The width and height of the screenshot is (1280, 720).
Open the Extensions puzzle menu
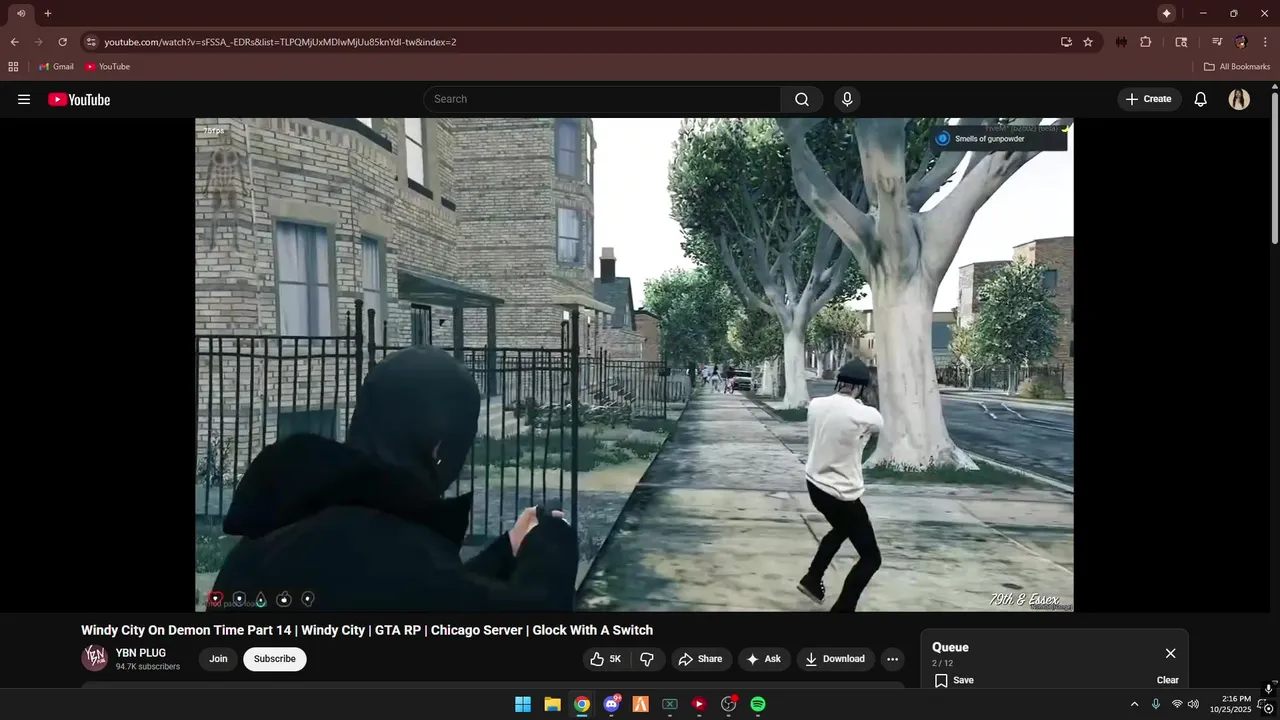tap(1146, 42)
